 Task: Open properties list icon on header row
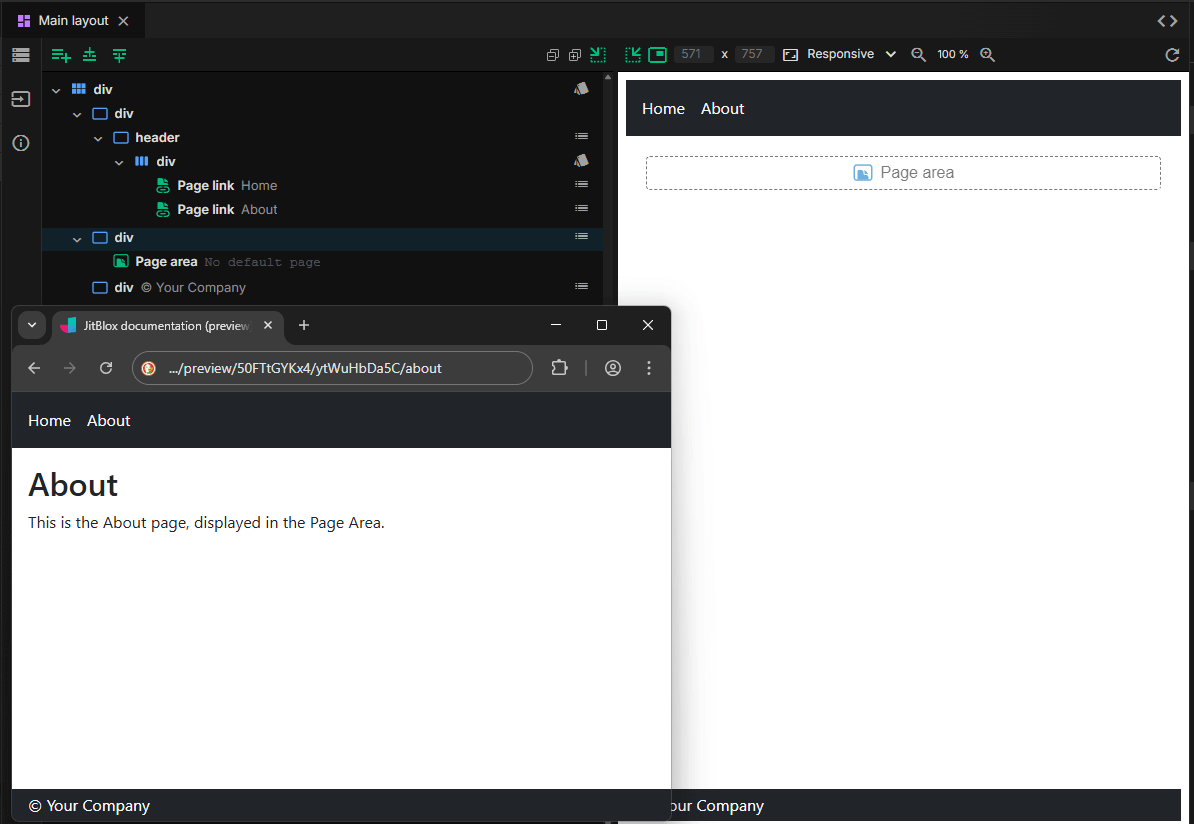pyautogui.click(x=581, y=136)
